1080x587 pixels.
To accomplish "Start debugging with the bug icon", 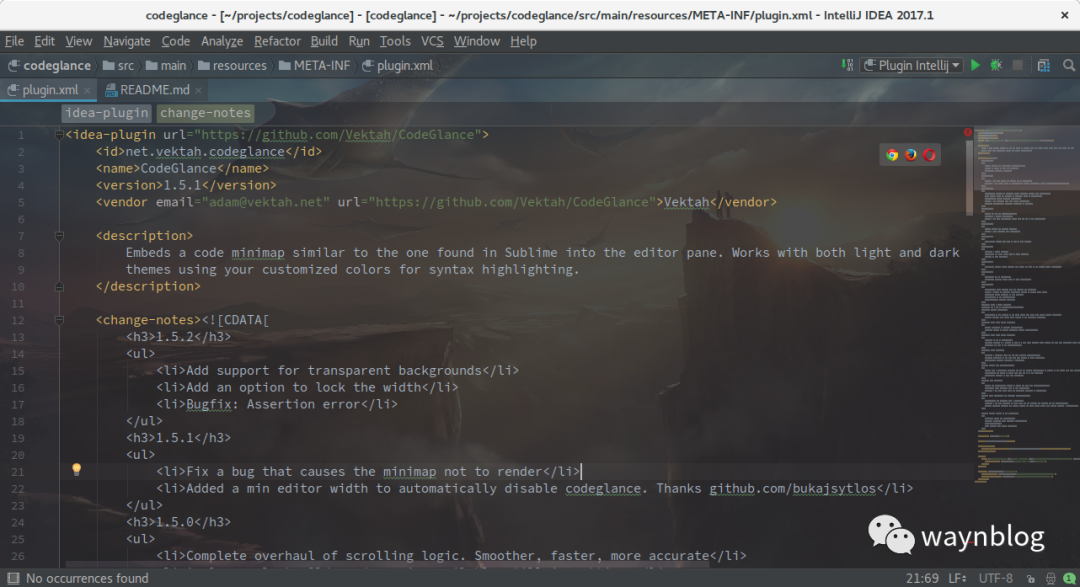I will (996, 65).
